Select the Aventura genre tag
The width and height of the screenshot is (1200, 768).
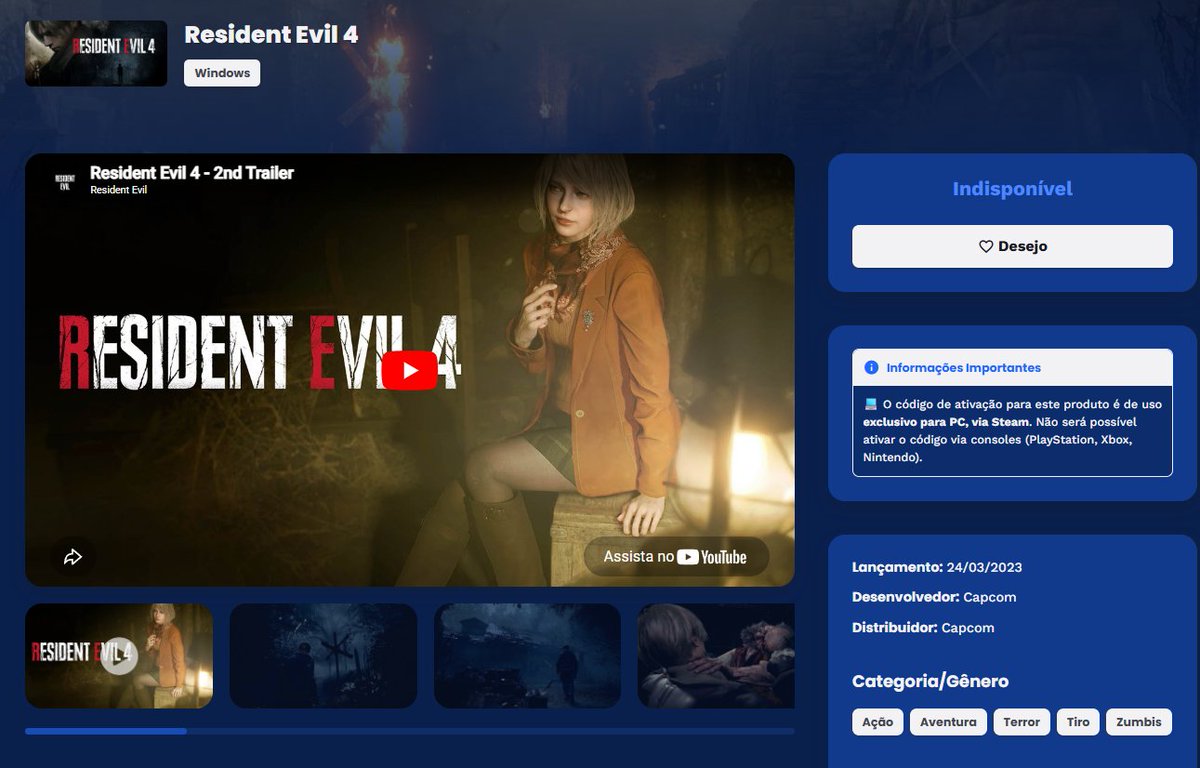coord(948,722)
